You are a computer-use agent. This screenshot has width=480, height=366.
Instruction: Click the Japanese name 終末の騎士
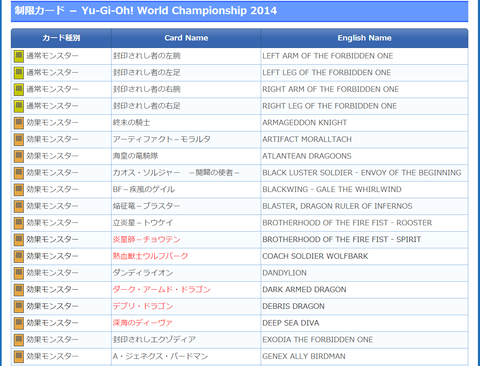coord(131,123)
